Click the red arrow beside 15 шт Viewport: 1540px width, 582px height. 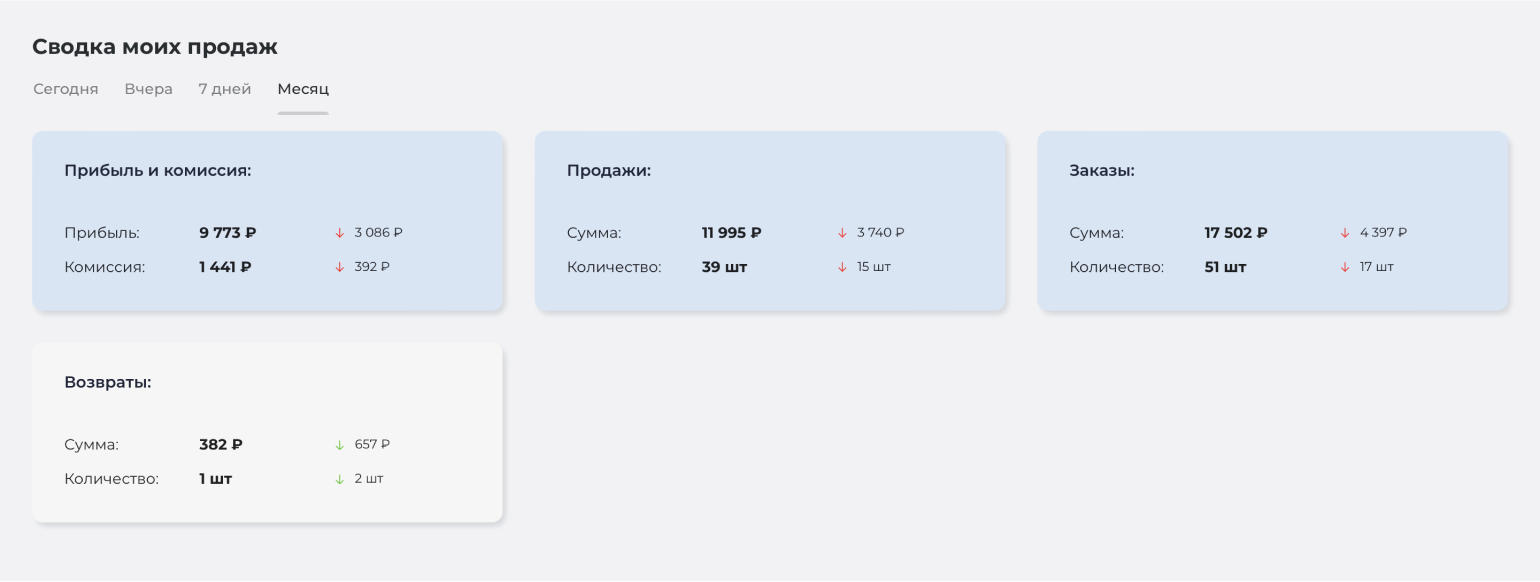[842, 267]
